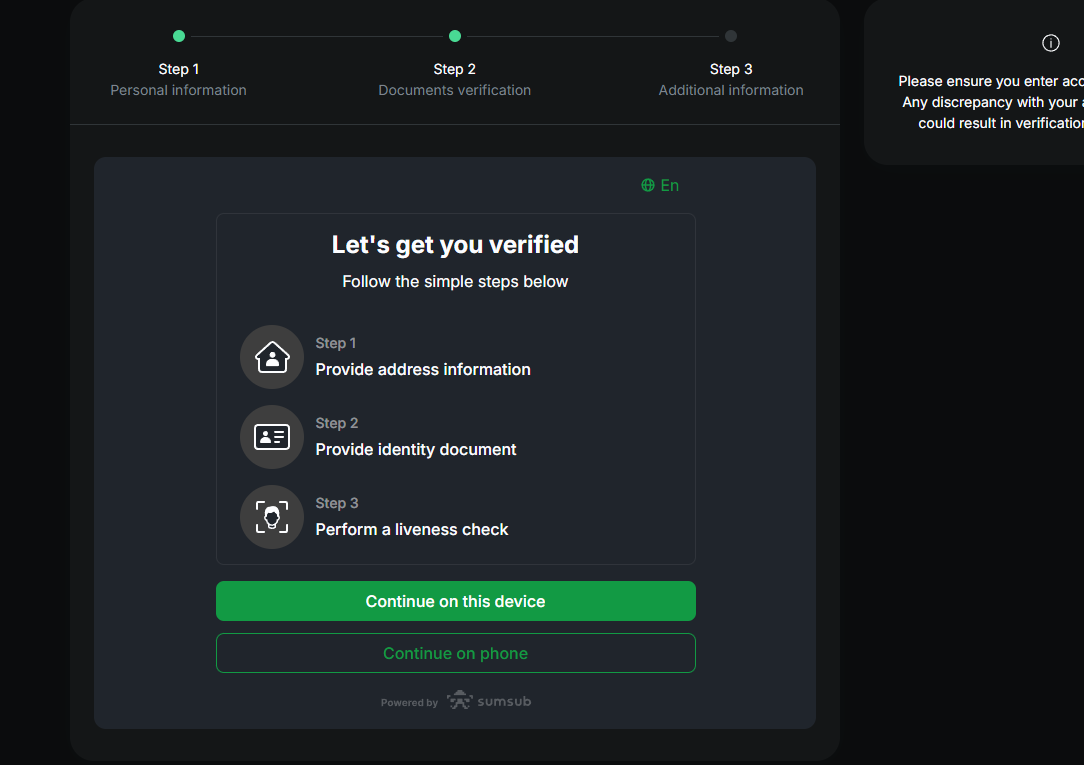Viewport: 1084px width, 765px height.
Task: Click Provide address information text
Action: 423,370
